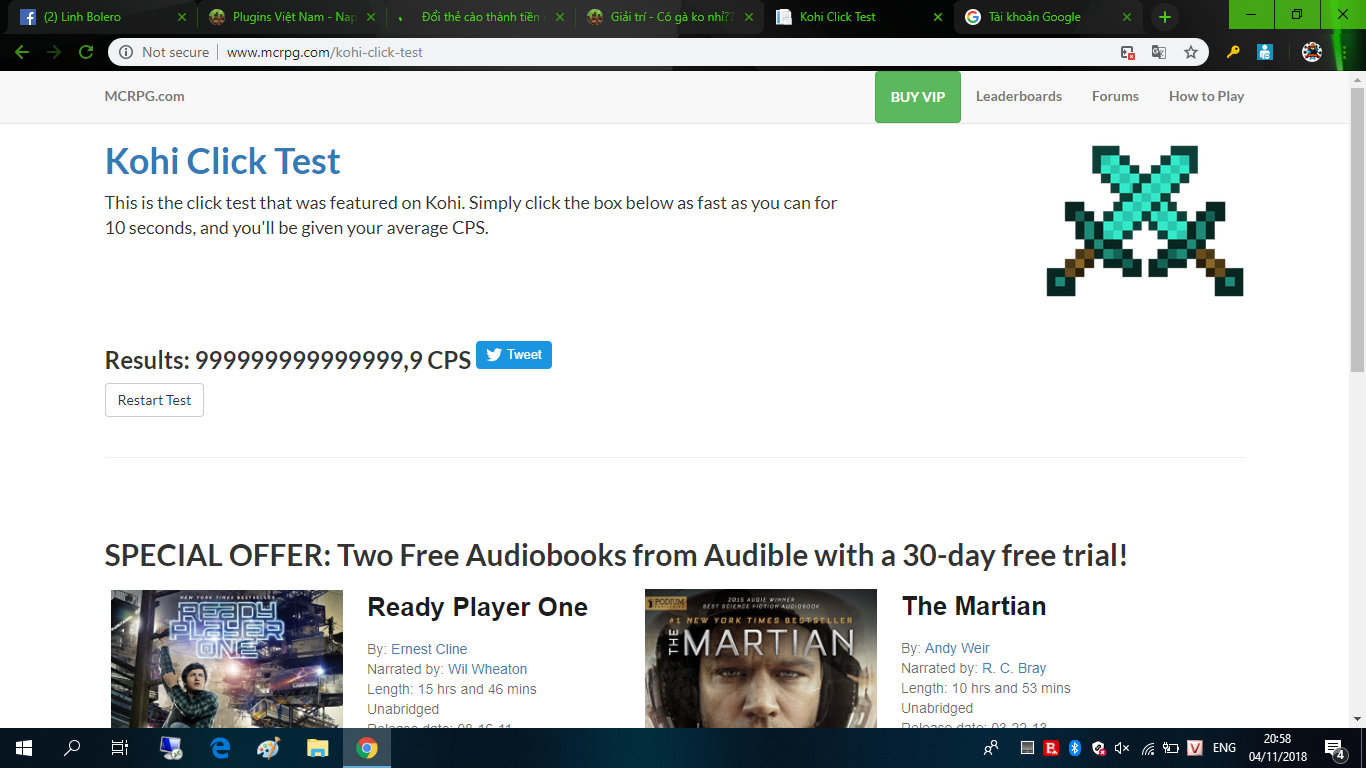This screenshot has width=1366, height=768.
Task: Close the Plugins Việt Nam tab
Action: 370,17
